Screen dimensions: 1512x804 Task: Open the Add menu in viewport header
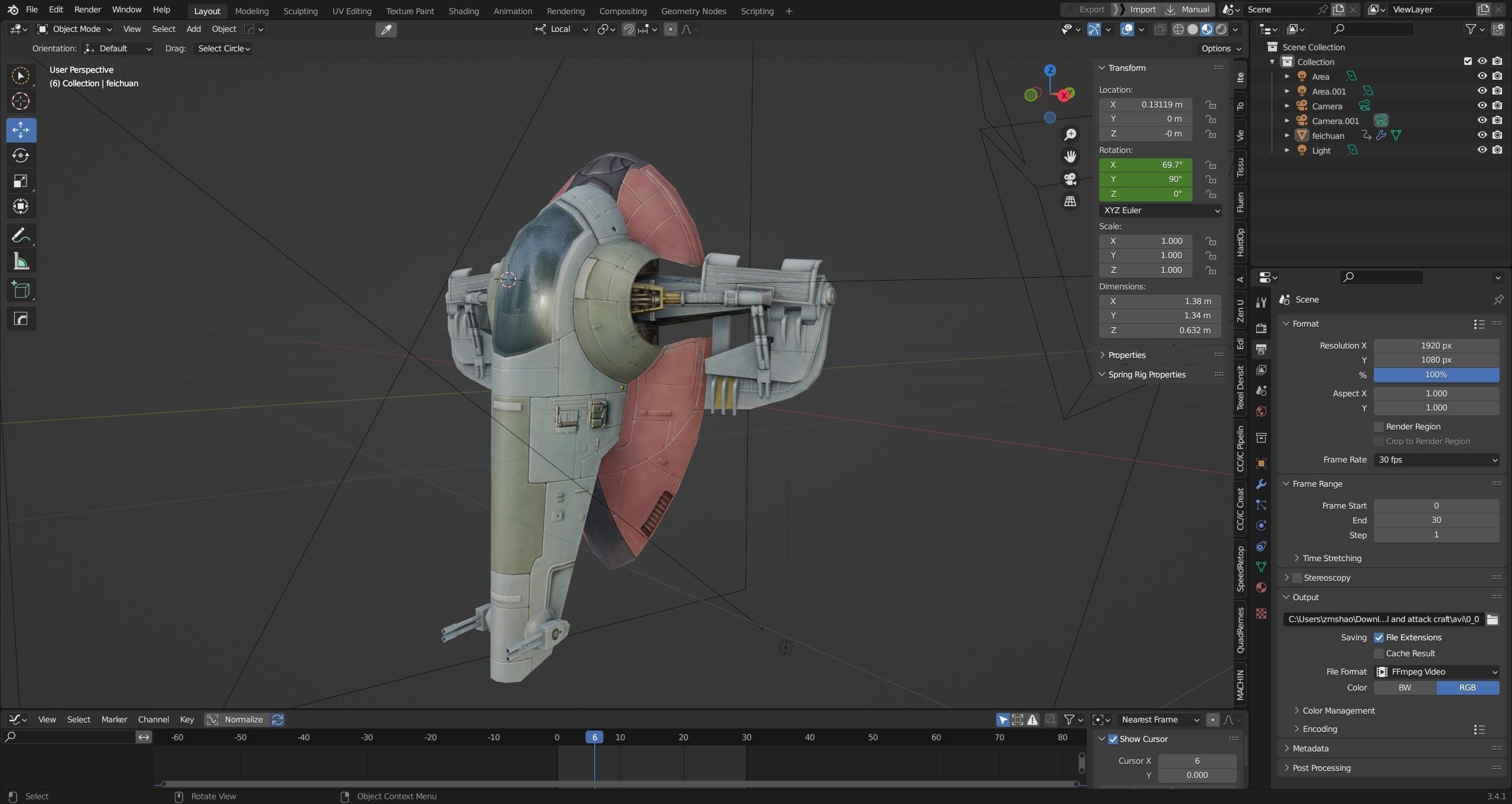click(193, 29)
